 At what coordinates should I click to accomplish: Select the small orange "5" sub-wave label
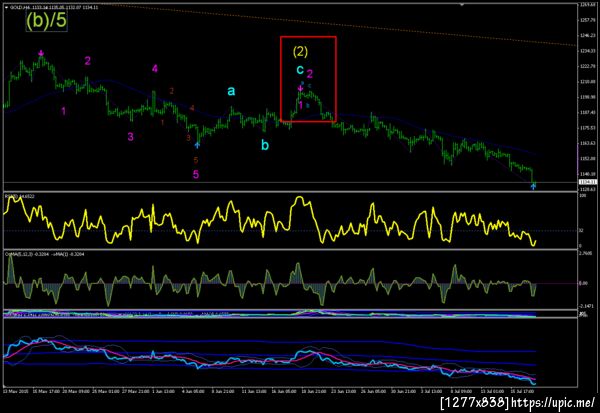pos(196,160)
